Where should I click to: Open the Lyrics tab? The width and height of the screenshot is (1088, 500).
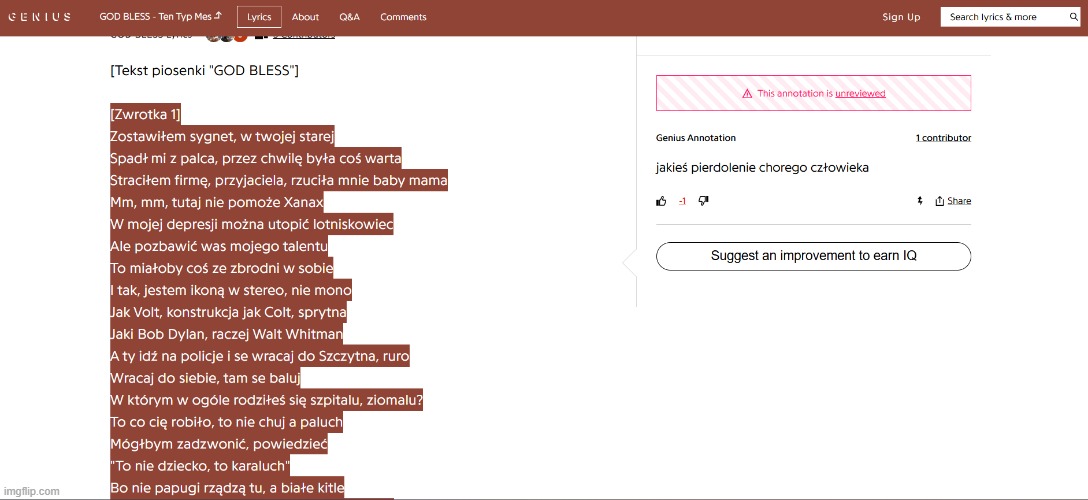[x=259, y=17]
